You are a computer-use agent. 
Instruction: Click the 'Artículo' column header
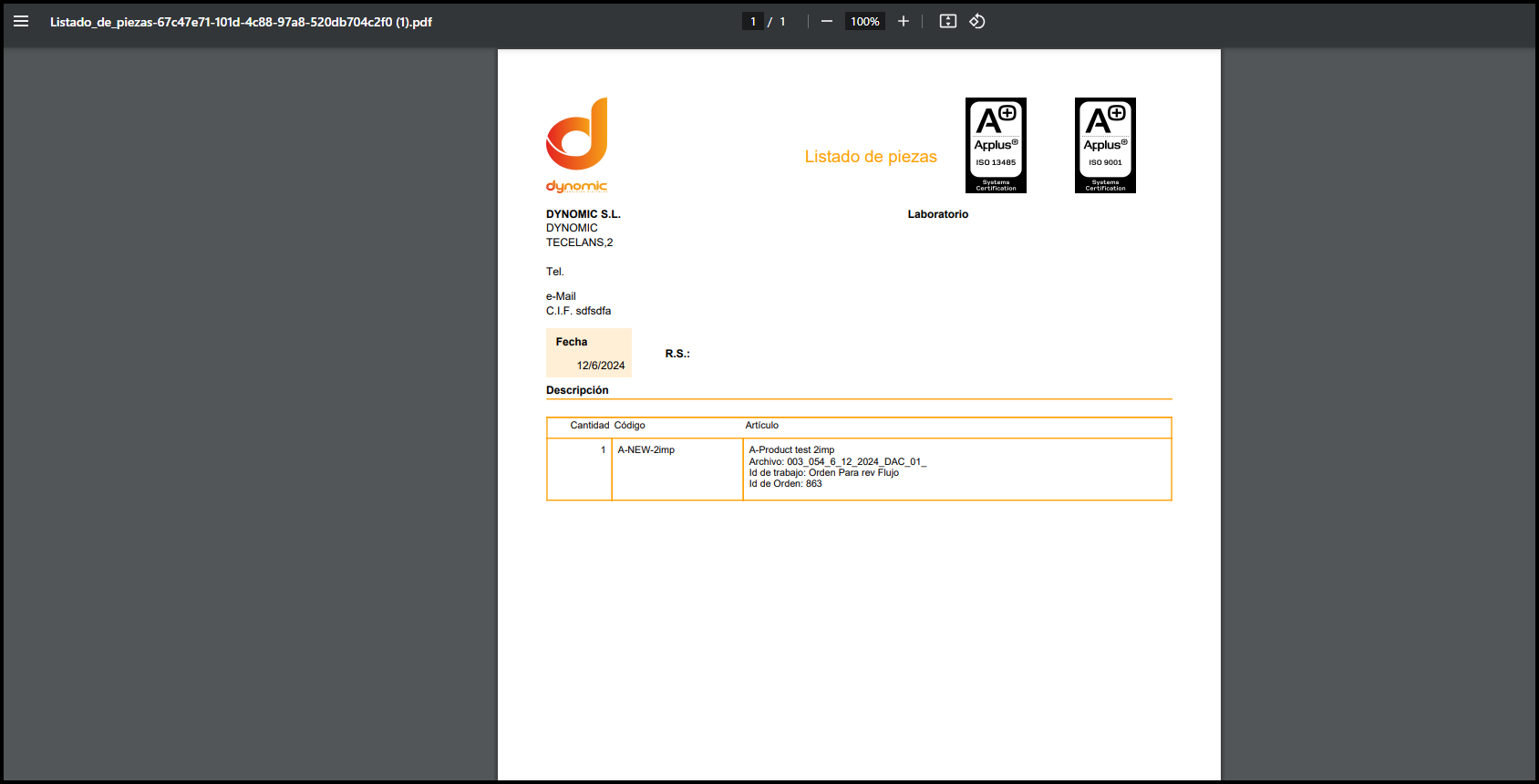pyautogui.click(x=762, y=426)
